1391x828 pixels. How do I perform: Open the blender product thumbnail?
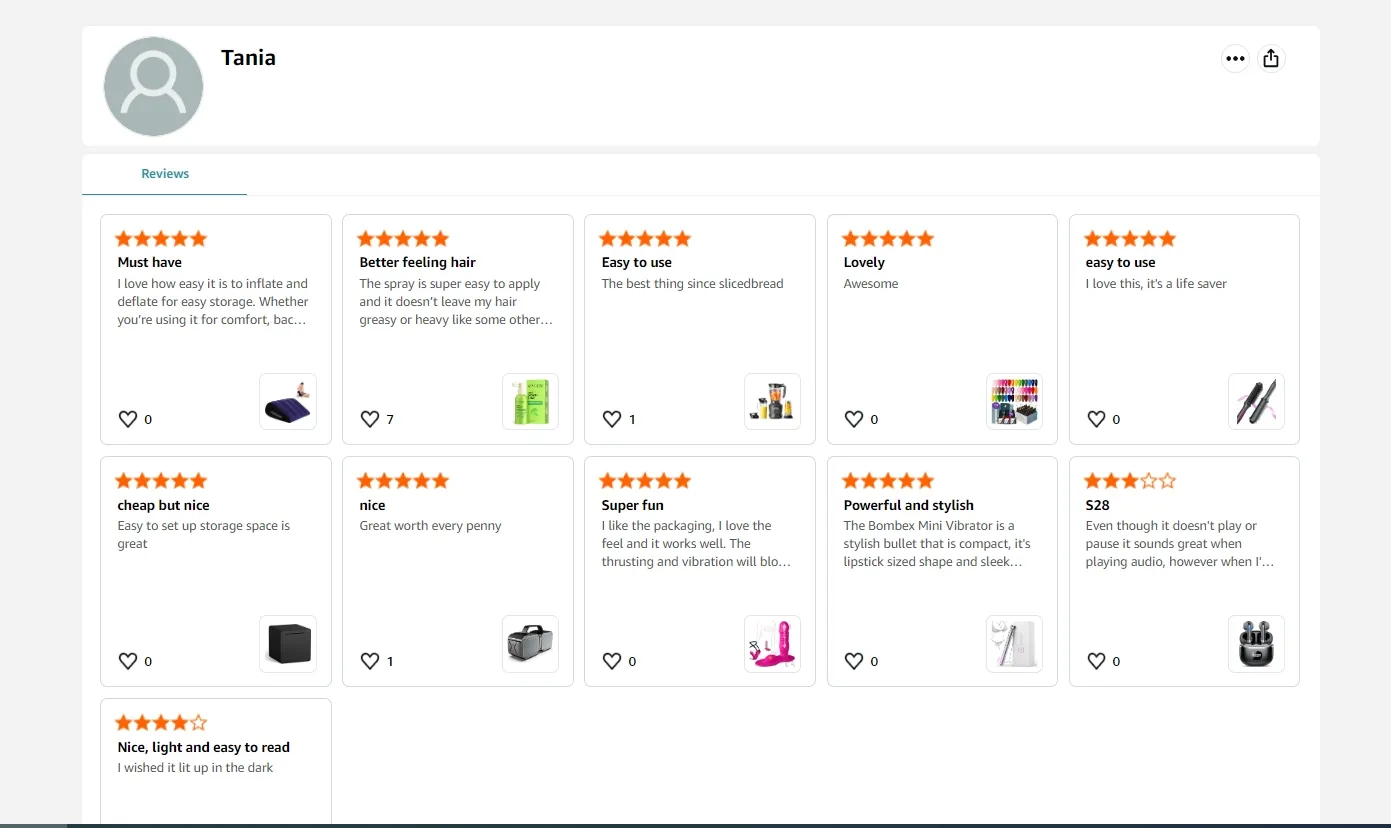(772, 402)
